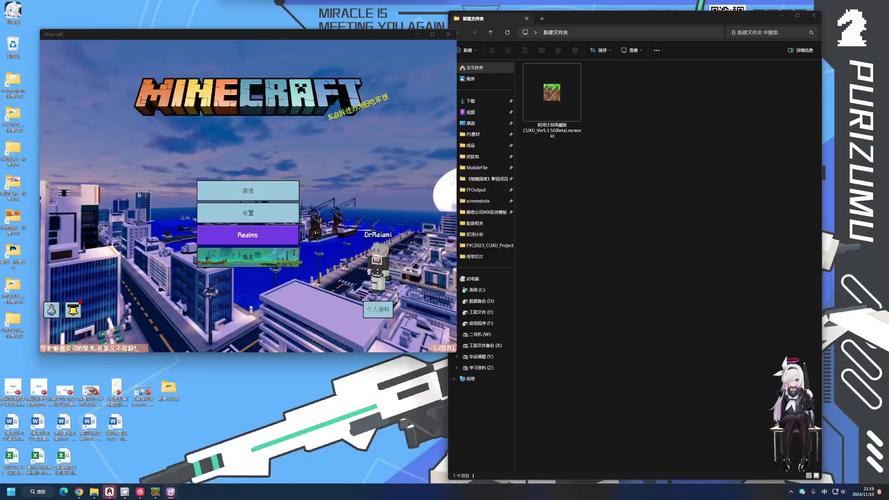Open Realms in Minecraft menu
889x500 pixels.
point(248,235)
